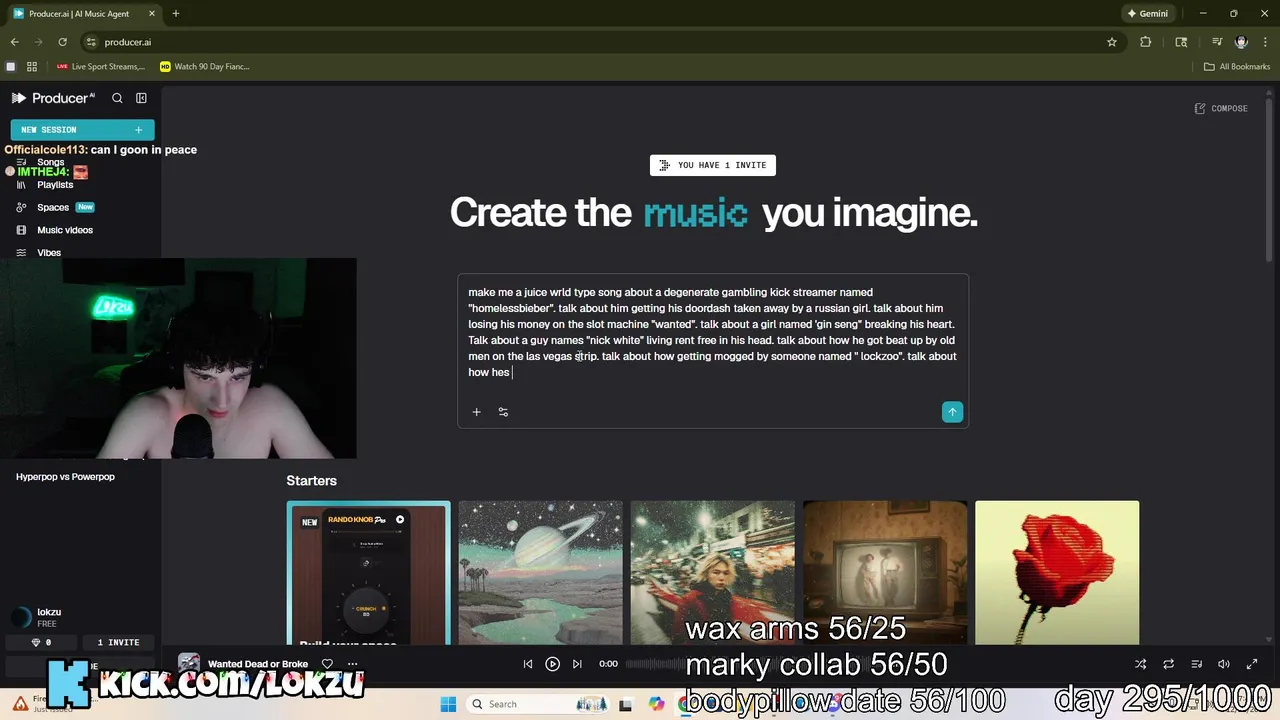This screenshot has height=720, width=1280.
Task: Click the plus icon on New Session
Action: click(x=138, y=130)
